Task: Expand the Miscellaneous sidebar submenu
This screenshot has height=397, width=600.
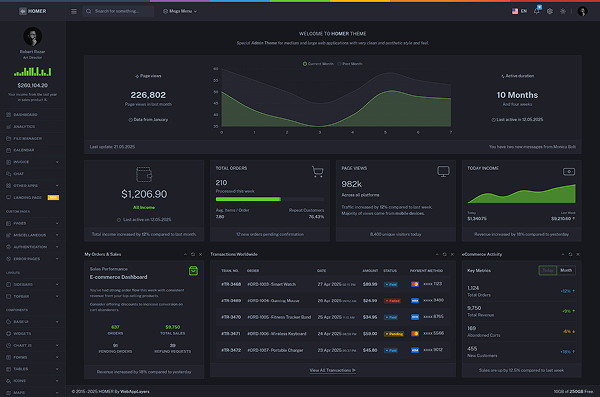Action: (33, 235)
